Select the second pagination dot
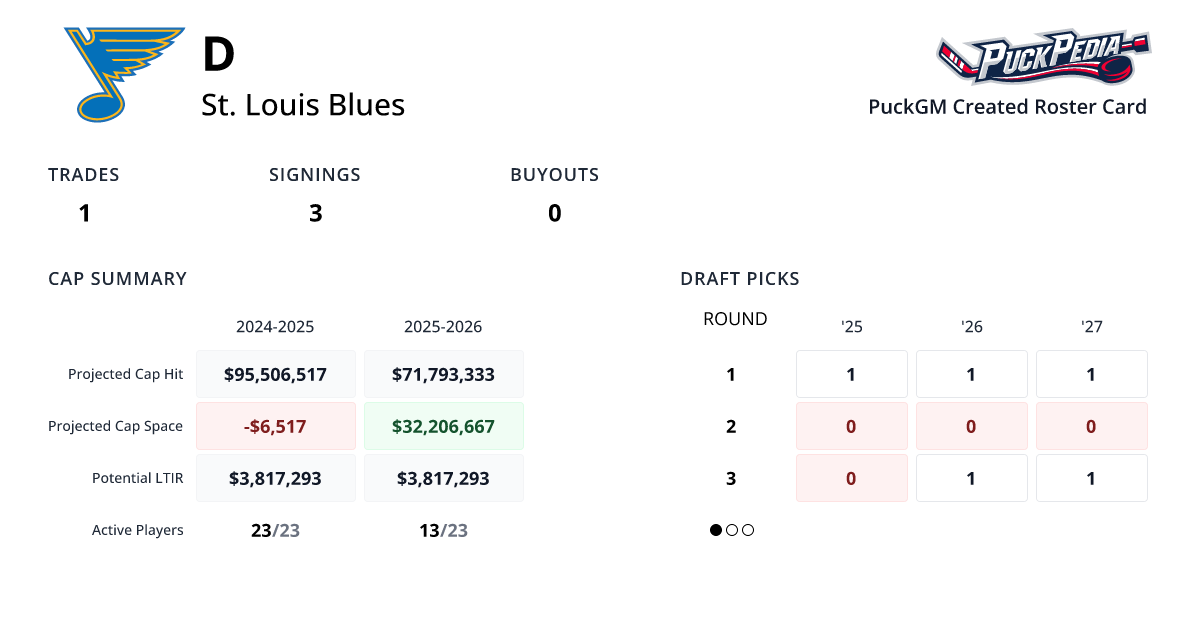The width and height of the screenshot is (1200, 630). (x=732, y=530)
